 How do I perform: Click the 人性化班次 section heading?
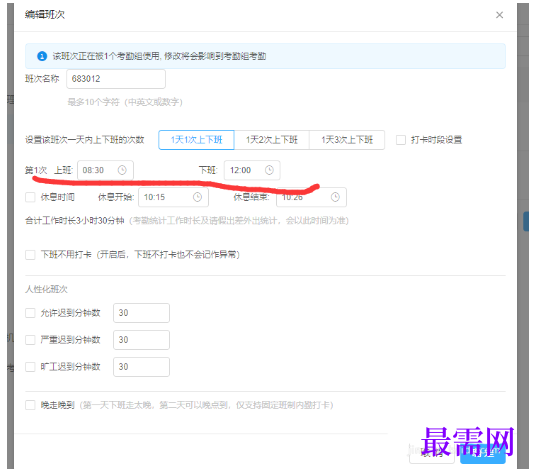(46, 289)
